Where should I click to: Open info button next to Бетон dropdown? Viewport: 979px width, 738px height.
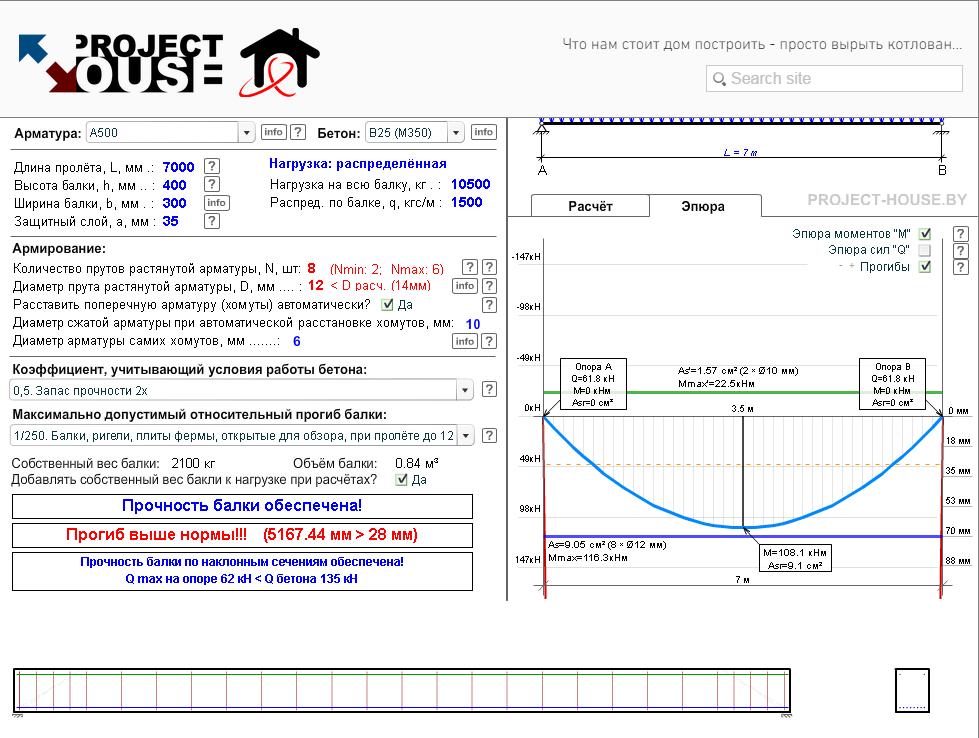point(483,132)
